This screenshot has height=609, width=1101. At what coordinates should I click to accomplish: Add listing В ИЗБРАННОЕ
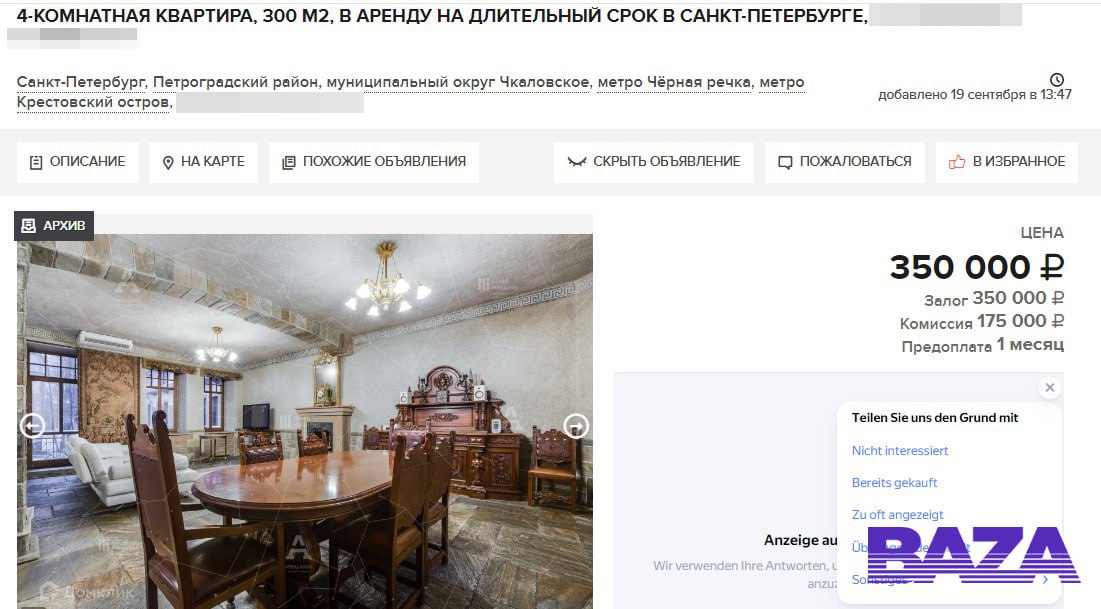point(1007,162)
